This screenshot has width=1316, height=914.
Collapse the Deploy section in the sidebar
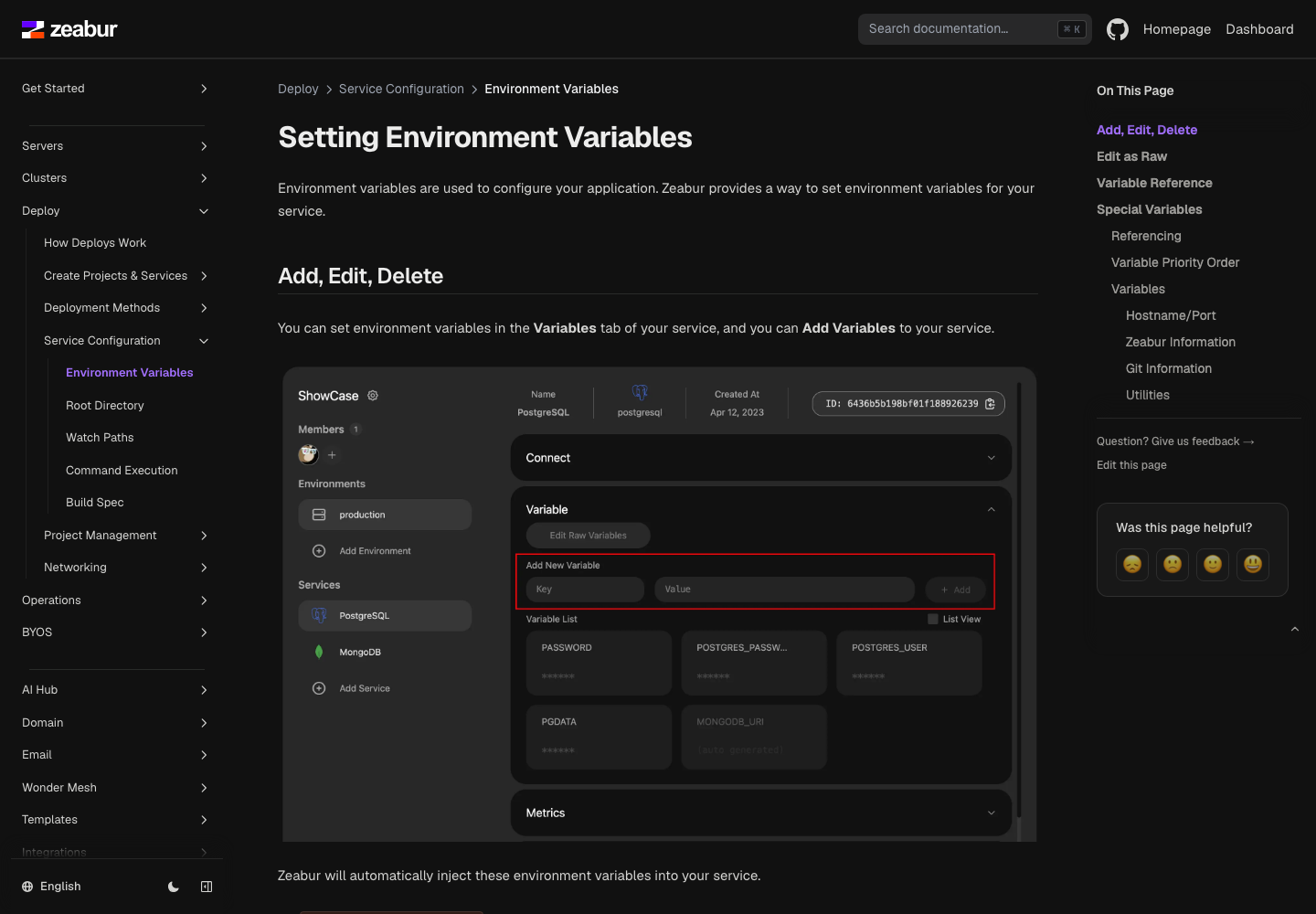pos(115,211)
